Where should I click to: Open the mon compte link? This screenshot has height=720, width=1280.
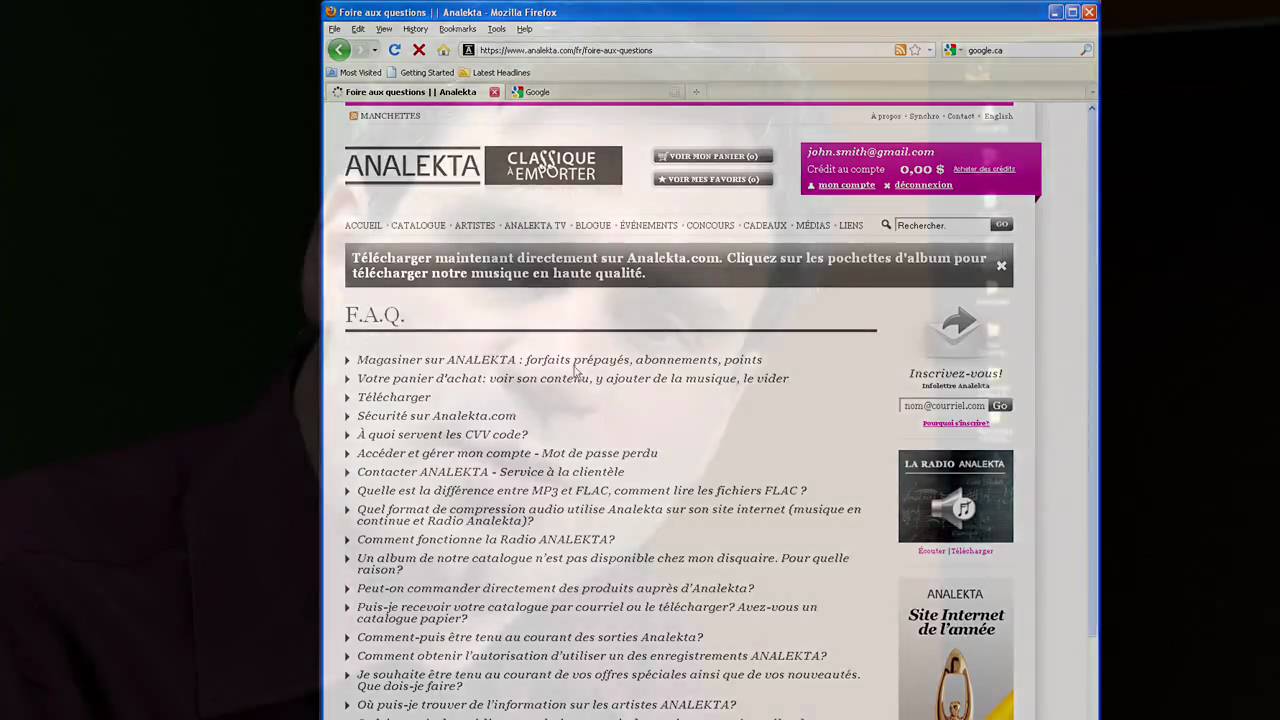coord(846,185)
